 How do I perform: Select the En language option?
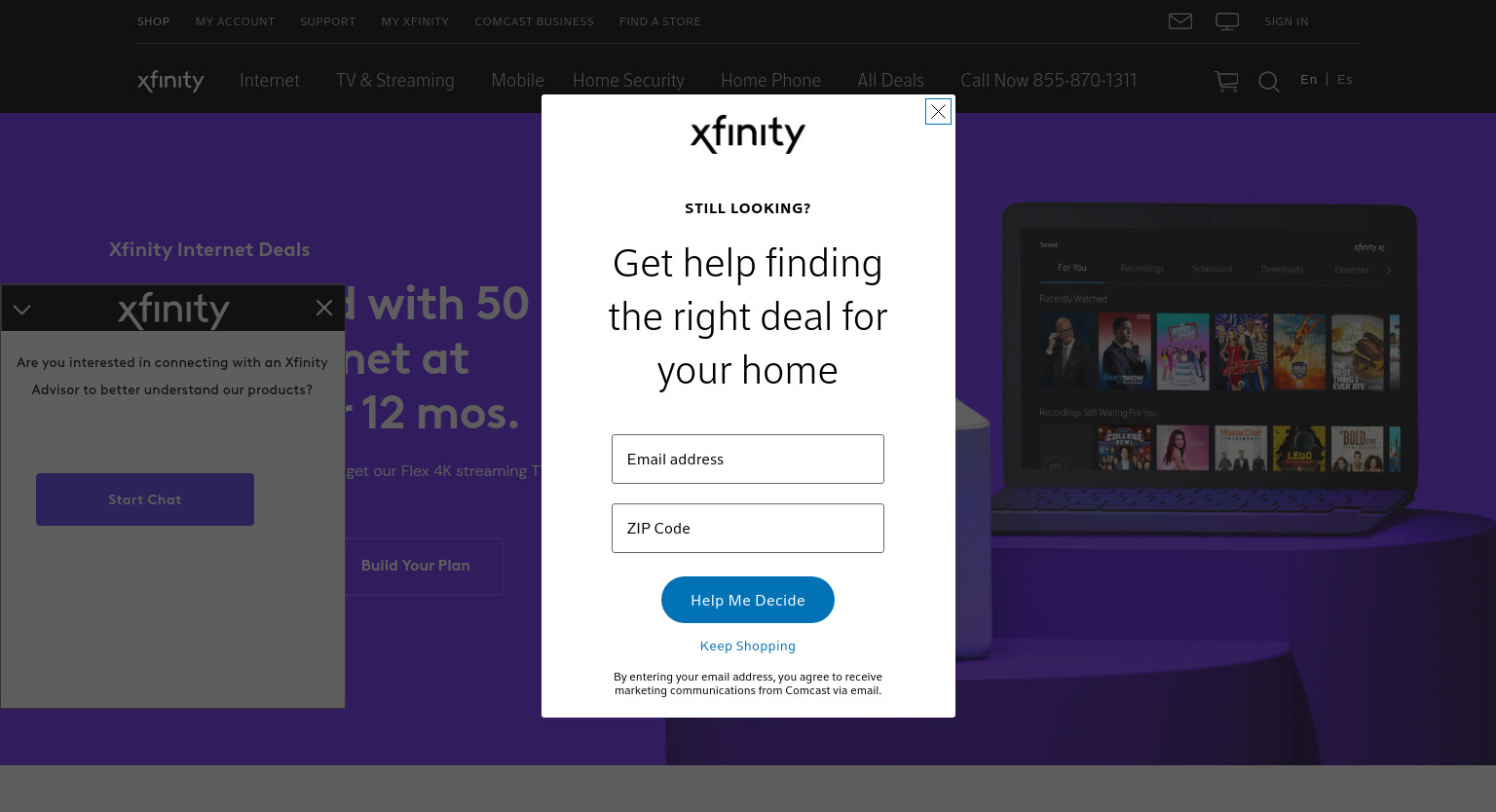pyautogui.click(x=1309, y=80)
